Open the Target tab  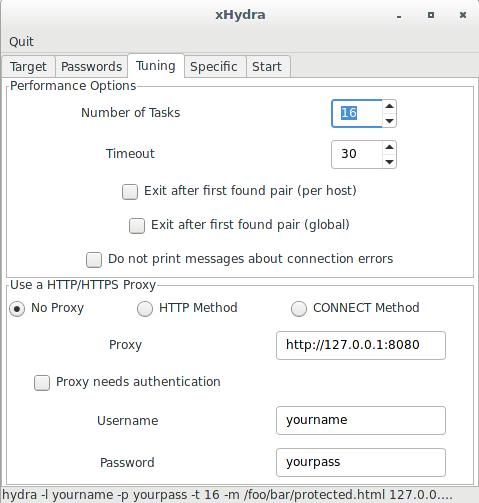pos(28,67)
